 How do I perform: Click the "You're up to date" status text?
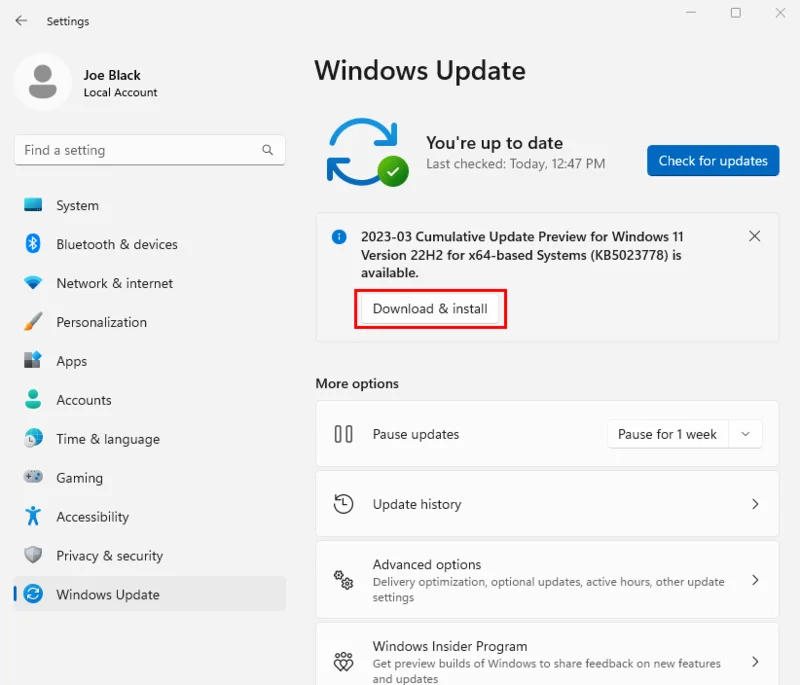[494, 143]
